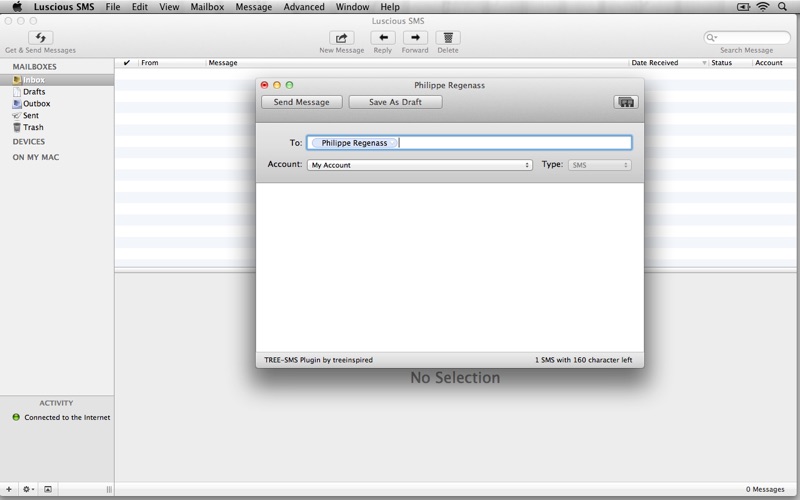
Task: Click the checkmark column header
Action: tap(127, 63)
